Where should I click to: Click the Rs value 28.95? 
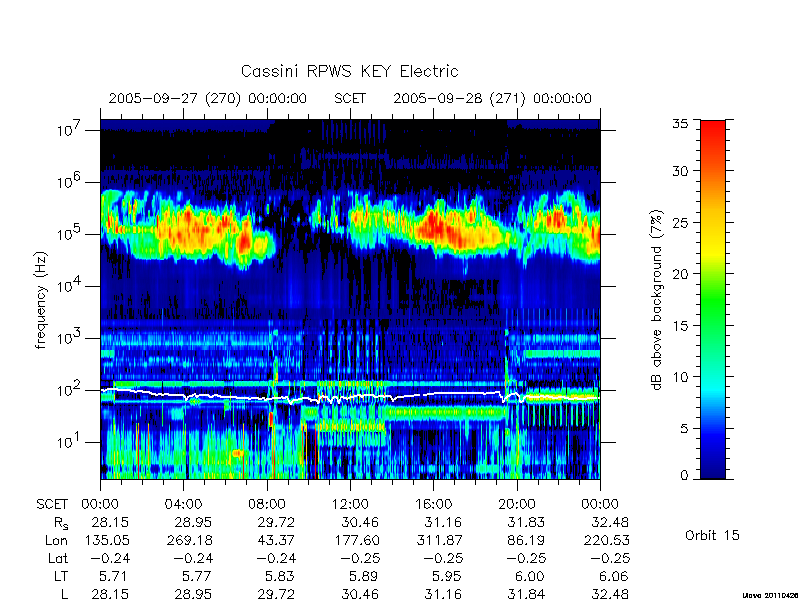pyautogui.click(x=194, y=522)
